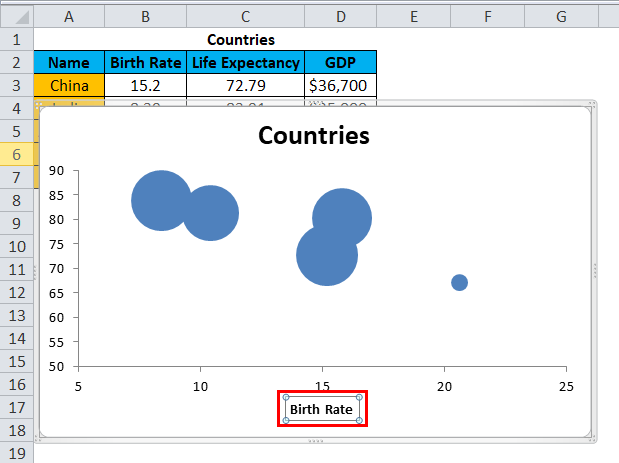The height and width of the screenshot is (463, 619).
Task: Select row 18 header
Action: [17, 431]
